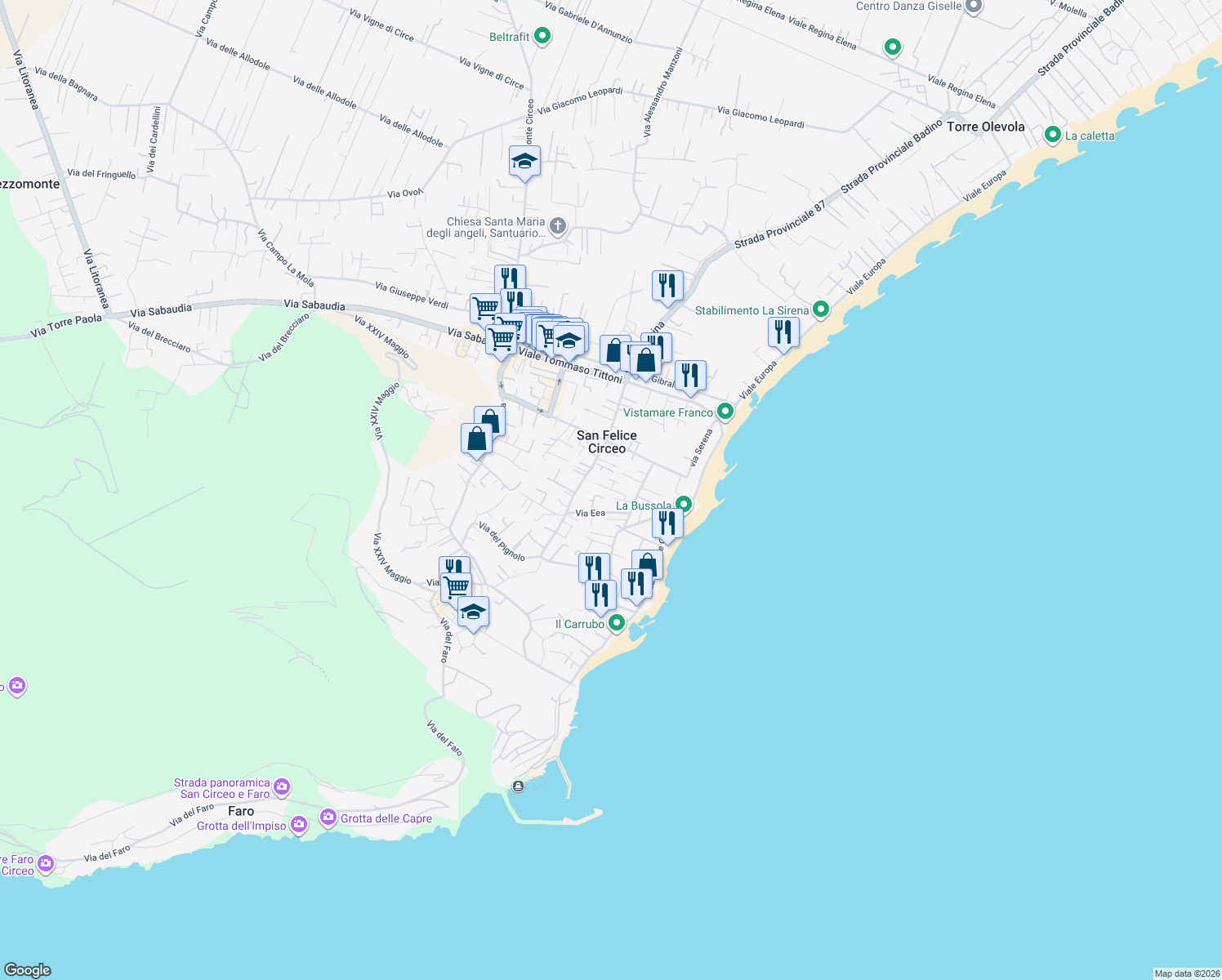This screenshot has height=980, width=1222.
Task: Click the Torre Faro di San Circeo marker
Action: pyautogui.click(x=46, y=862)
